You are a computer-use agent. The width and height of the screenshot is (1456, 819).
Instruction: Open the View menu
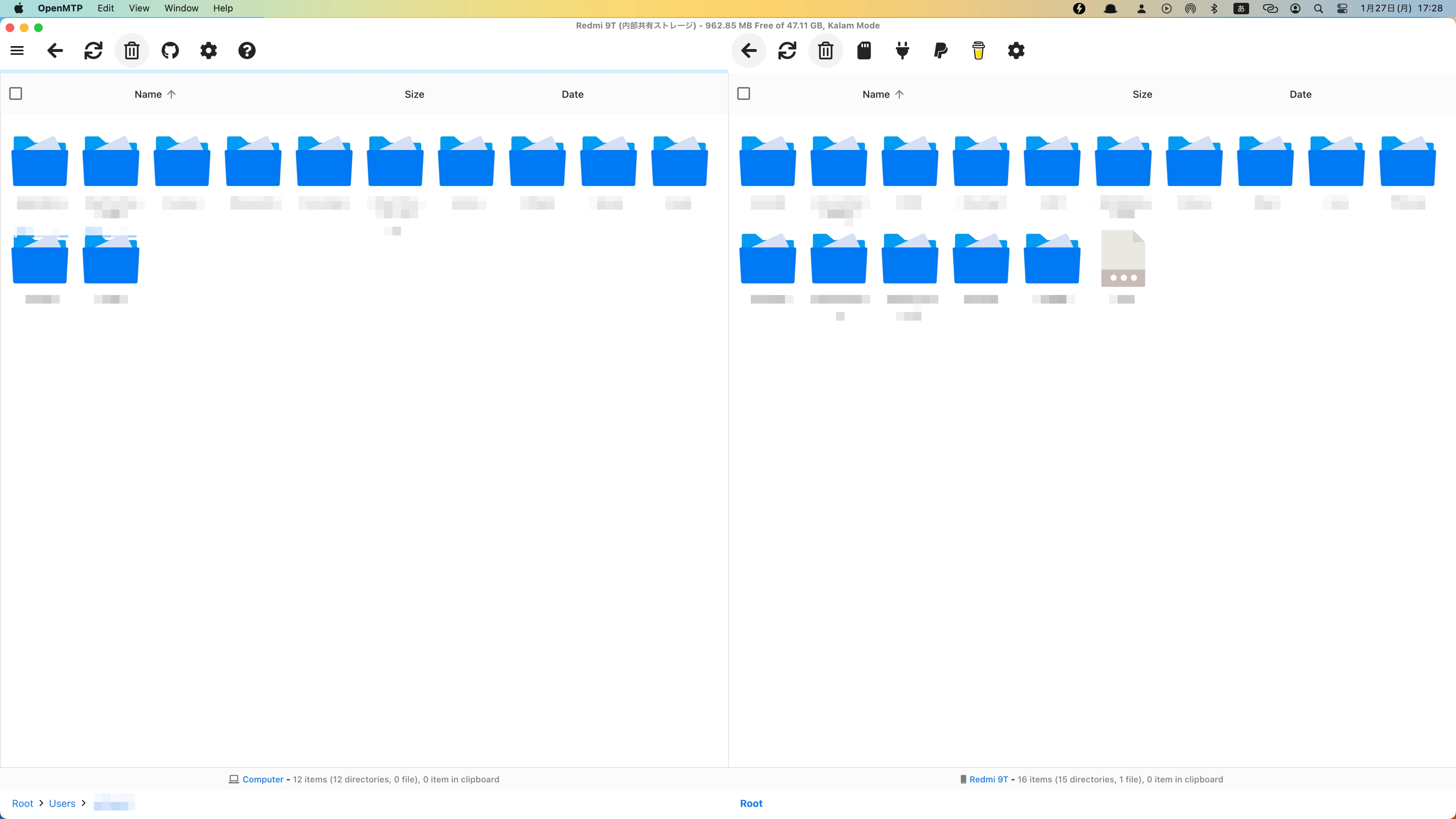138,8
